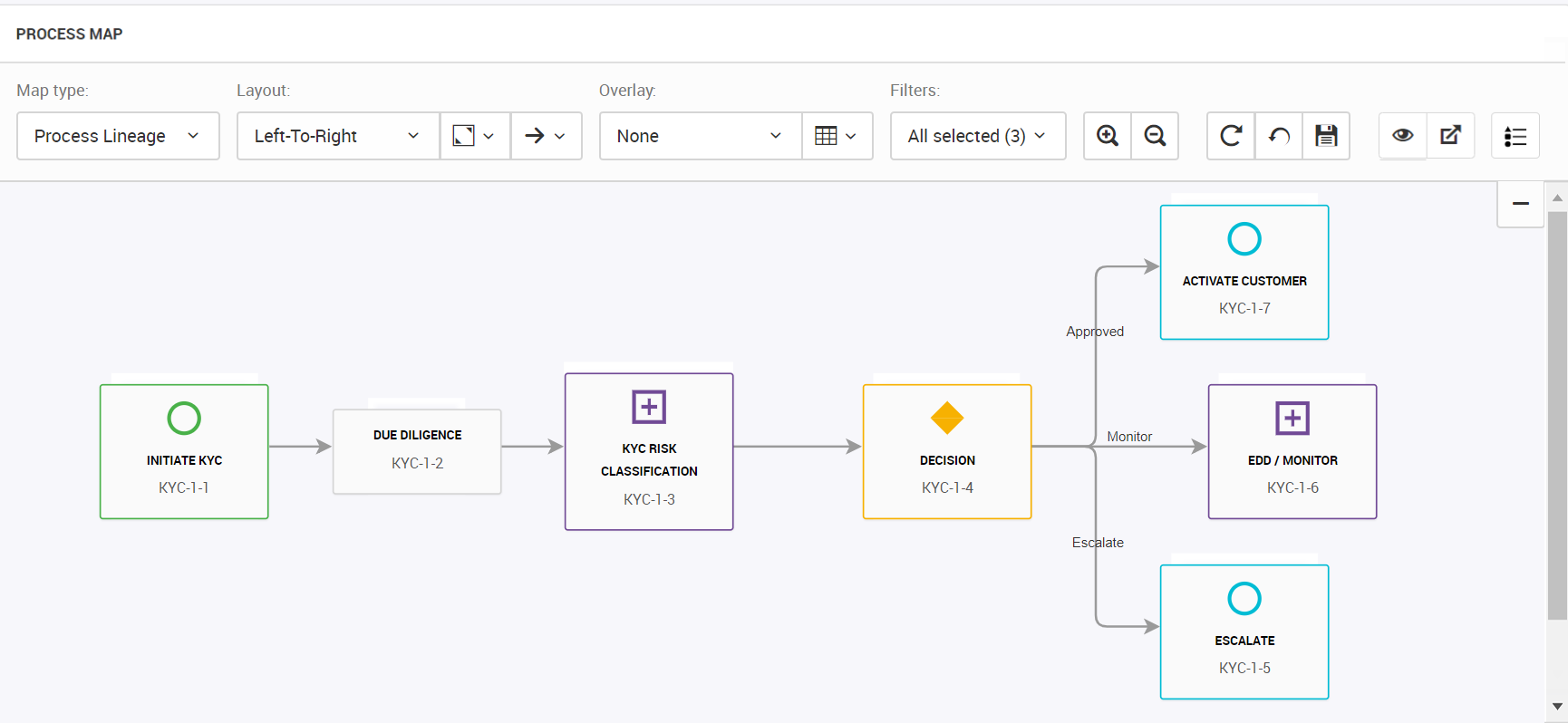Screen dimensions: 1568x723
Task: Select the DECISION node
Action: point(947,451)
